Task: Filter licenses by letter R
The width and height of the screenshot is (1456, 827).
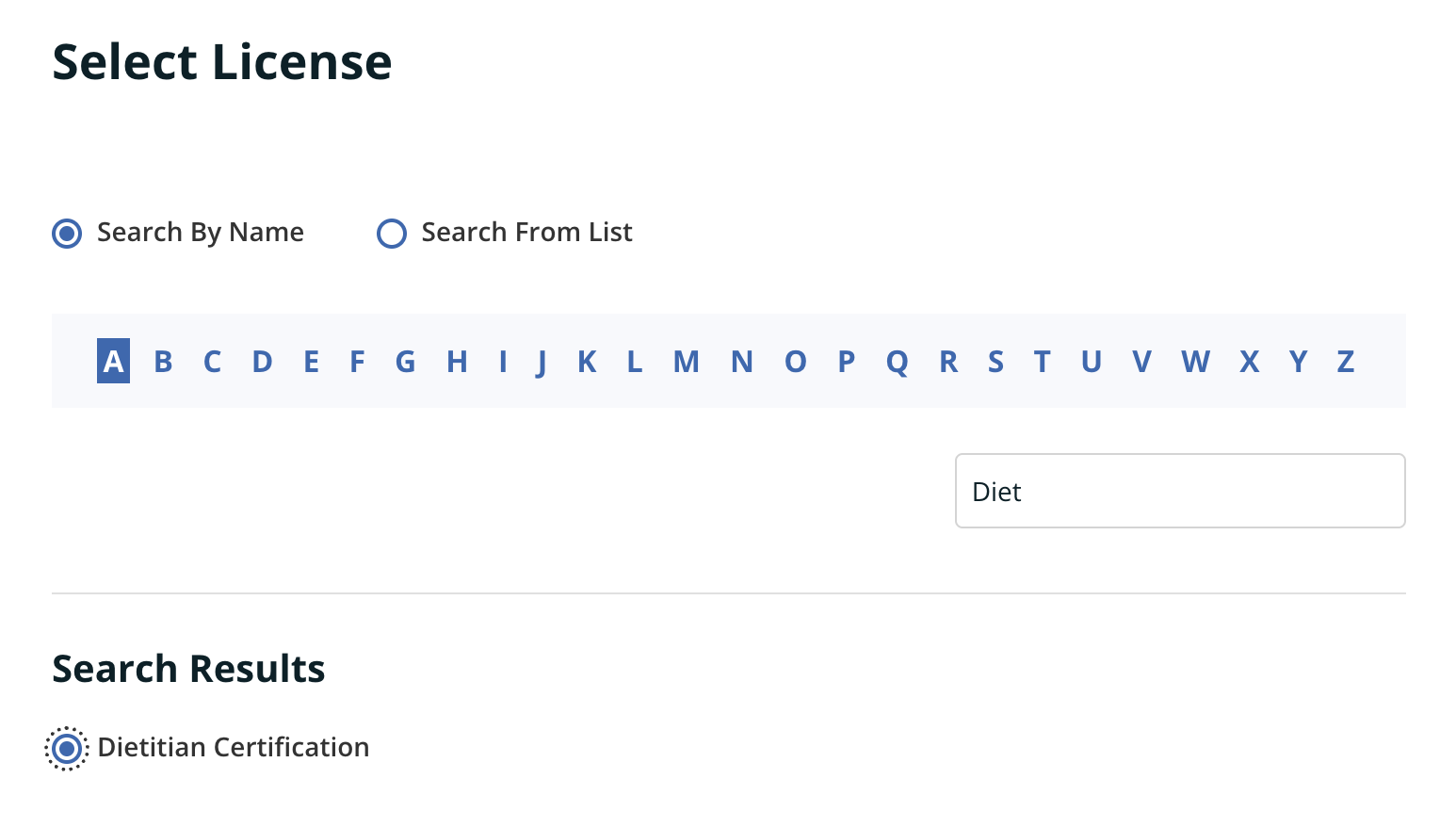Action: click(x=948, y=362)
